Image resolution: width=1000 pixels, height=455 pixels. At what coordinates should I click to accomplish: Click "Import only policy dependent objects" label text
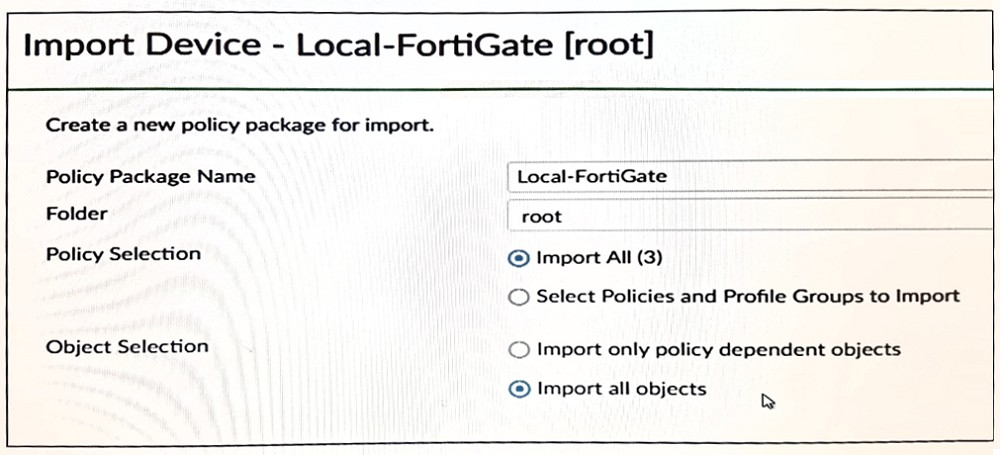pyautogui.click(x=718, y=350)
